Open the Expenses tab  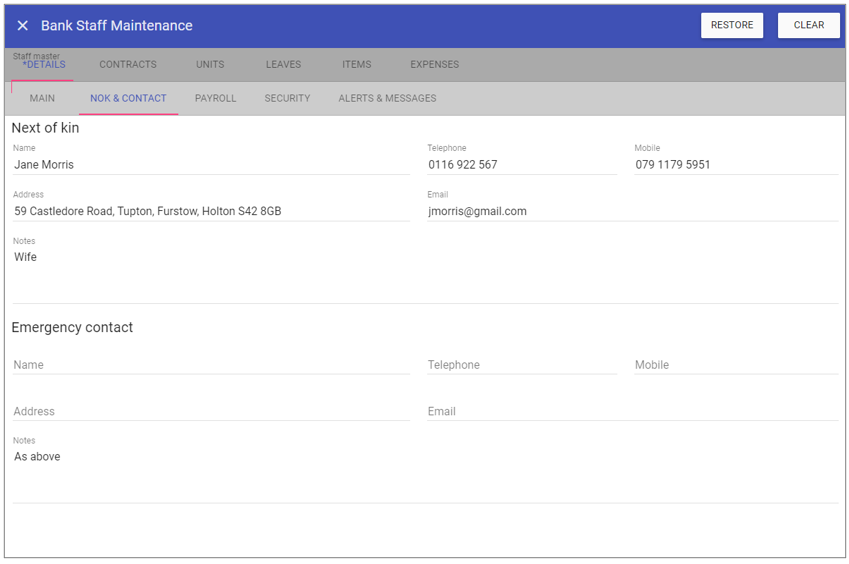[434, 65]
